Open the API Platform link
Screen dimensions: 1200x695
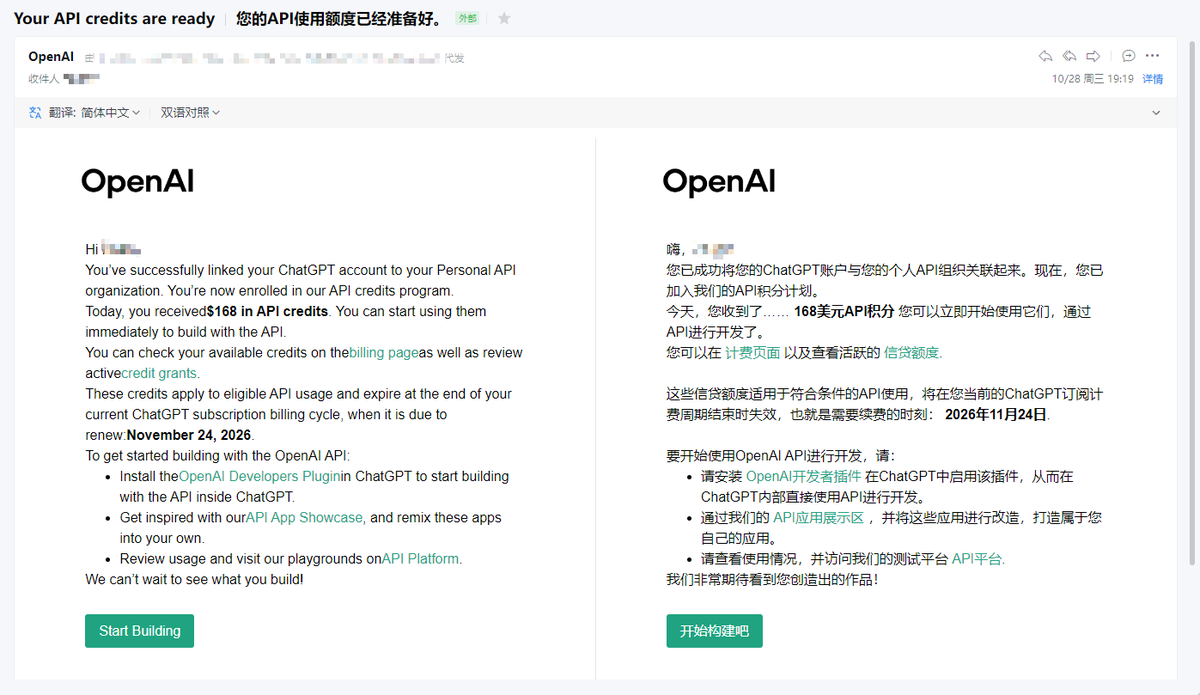click(422, 559)
